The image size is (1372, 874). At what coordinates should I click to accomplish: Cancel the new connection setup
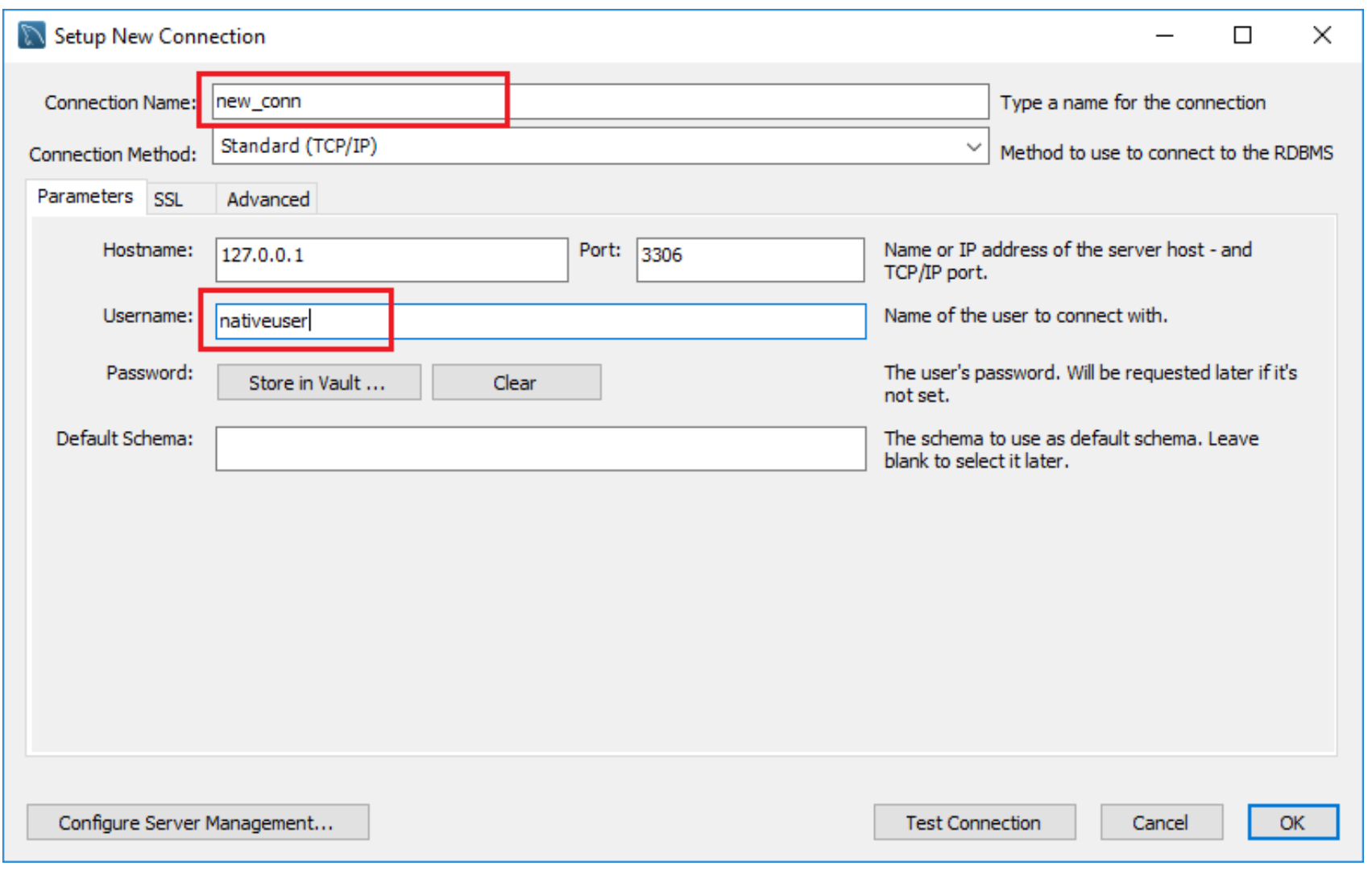coord(1160,822)
